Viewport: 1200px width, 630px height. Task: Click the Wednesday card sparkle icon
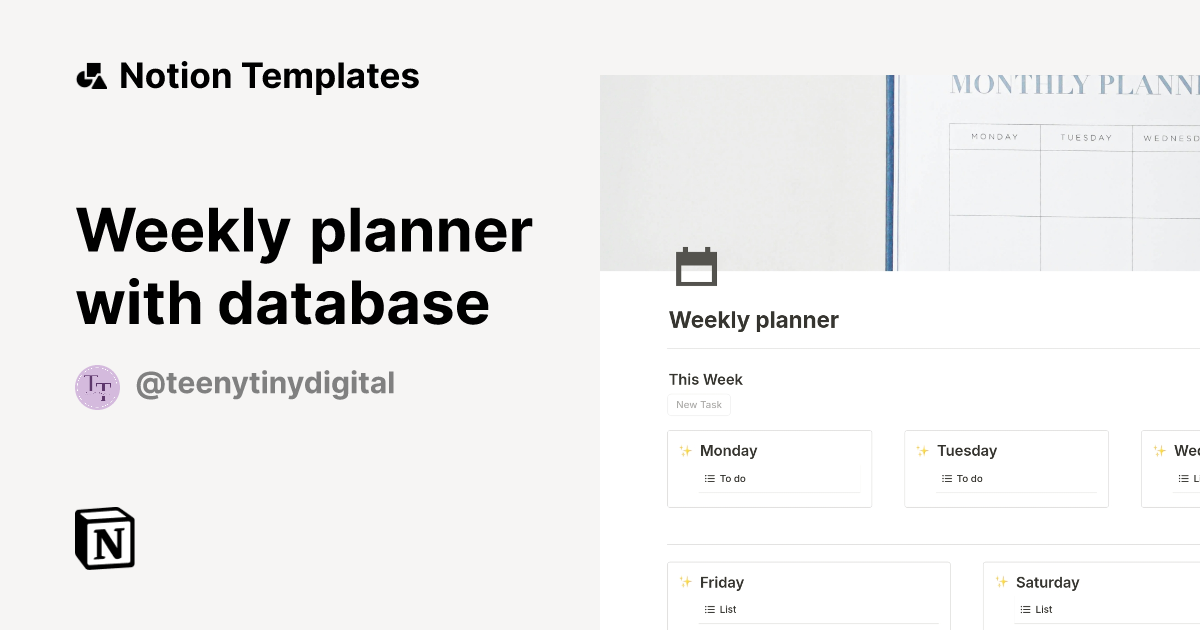pyautogui.click(x=1160, y=450)
